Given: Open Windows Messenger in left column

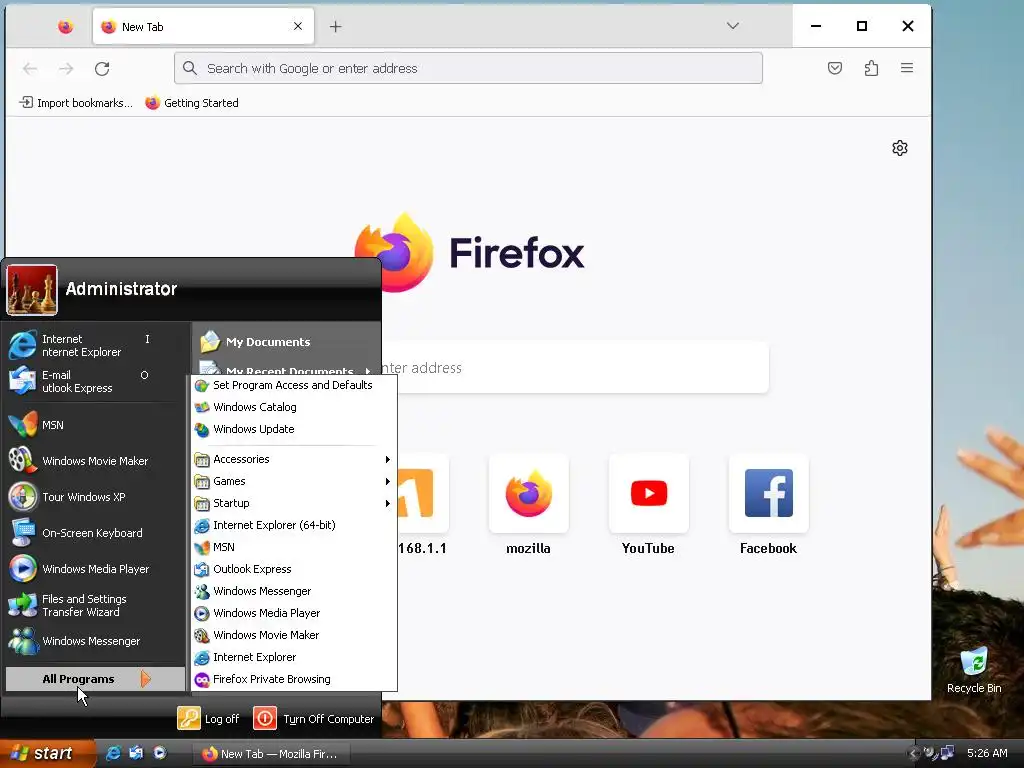Looking at the screenshot, I should 96,641.
